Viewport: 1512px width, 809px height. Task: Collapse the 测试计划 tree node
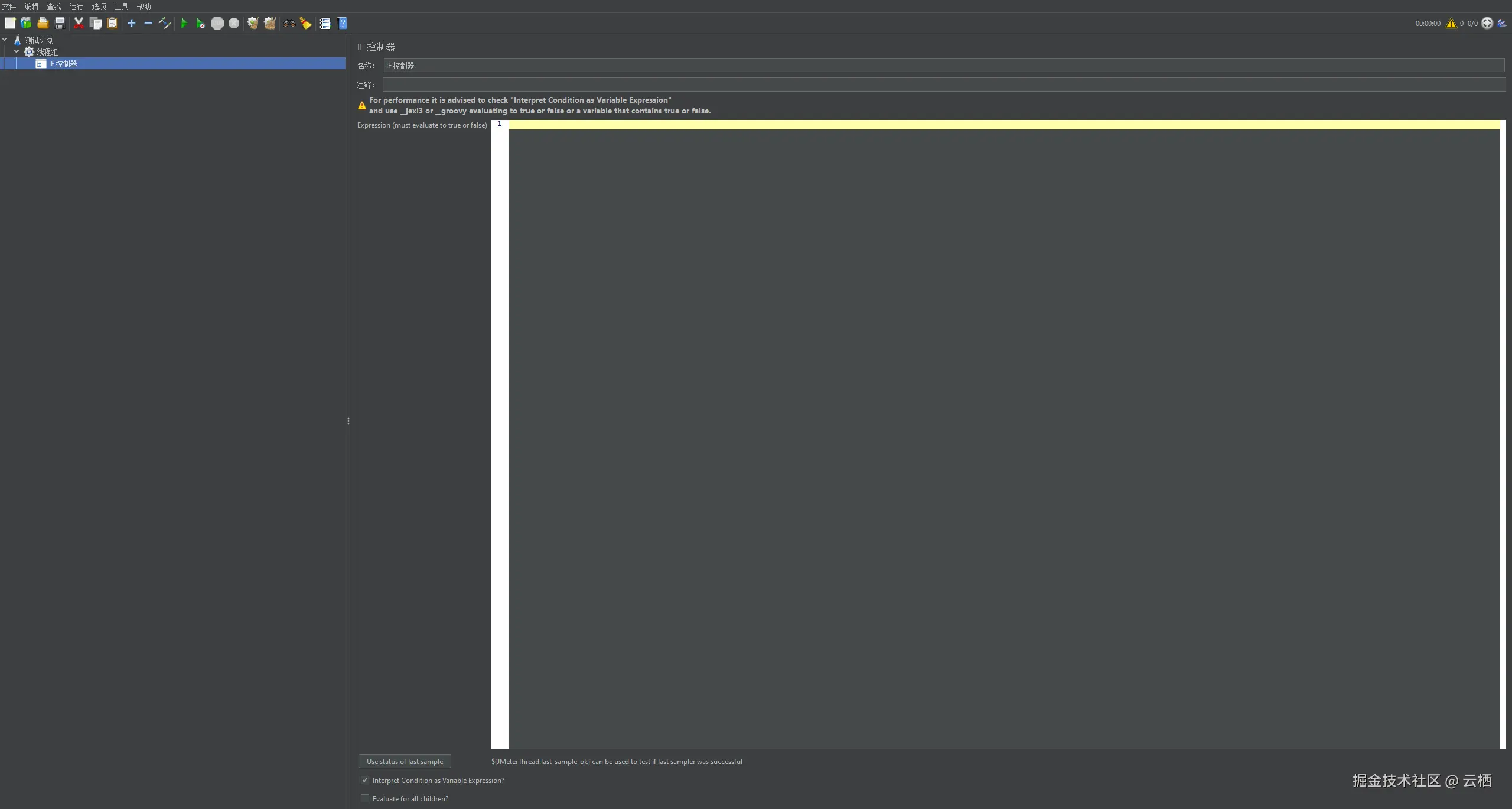click(5, 40)
